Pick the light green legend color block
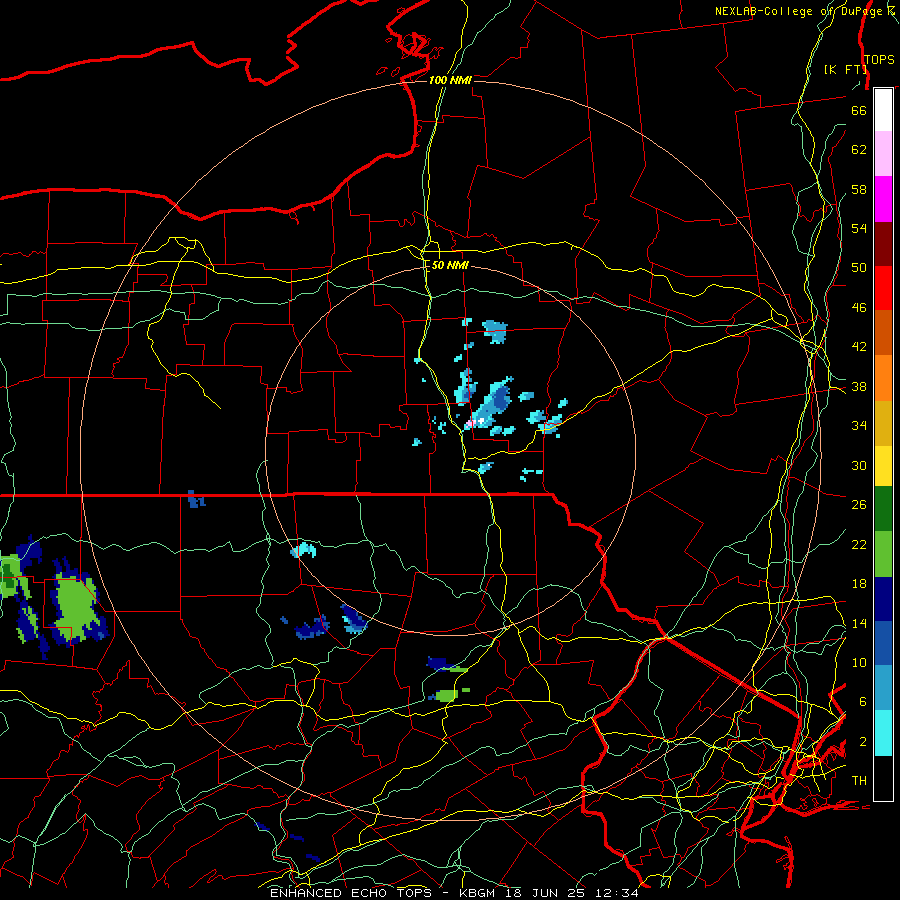 pyautogui.click(x=883, y=554)
